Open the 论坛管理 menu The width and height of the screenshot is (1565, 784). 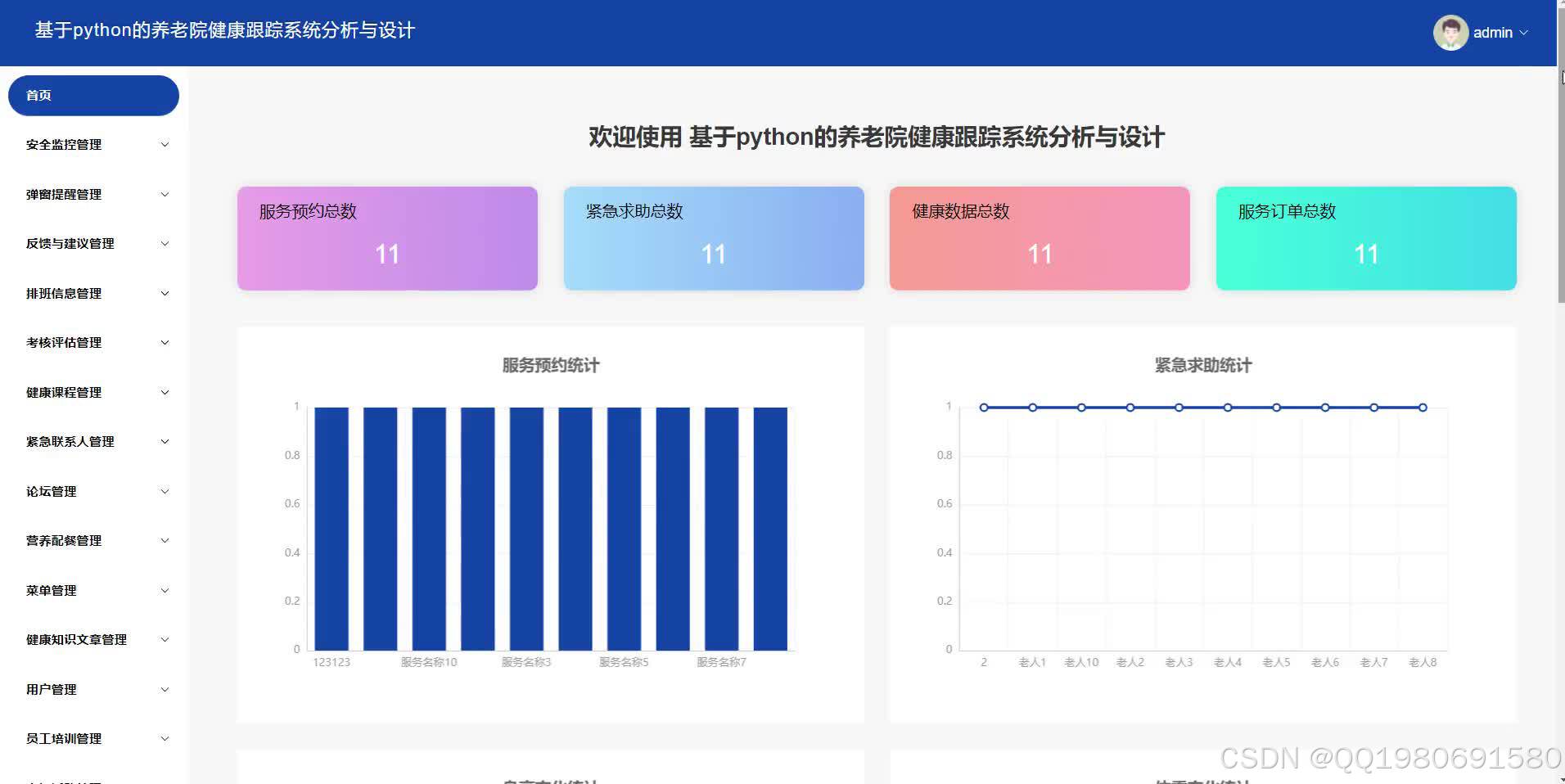(93, 492)
